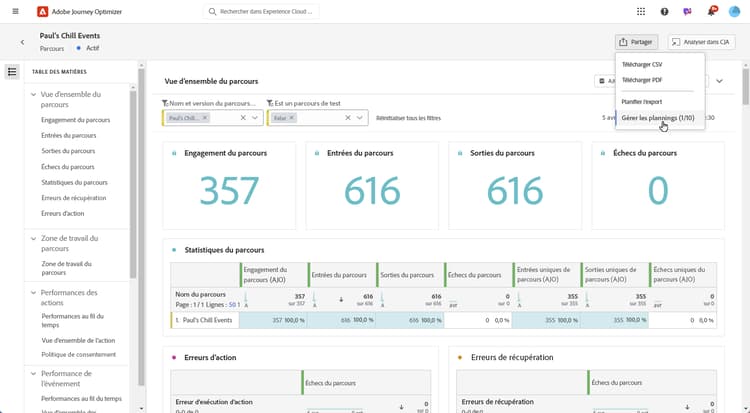Click the filter icon beside Nom et version

[165, 103]
